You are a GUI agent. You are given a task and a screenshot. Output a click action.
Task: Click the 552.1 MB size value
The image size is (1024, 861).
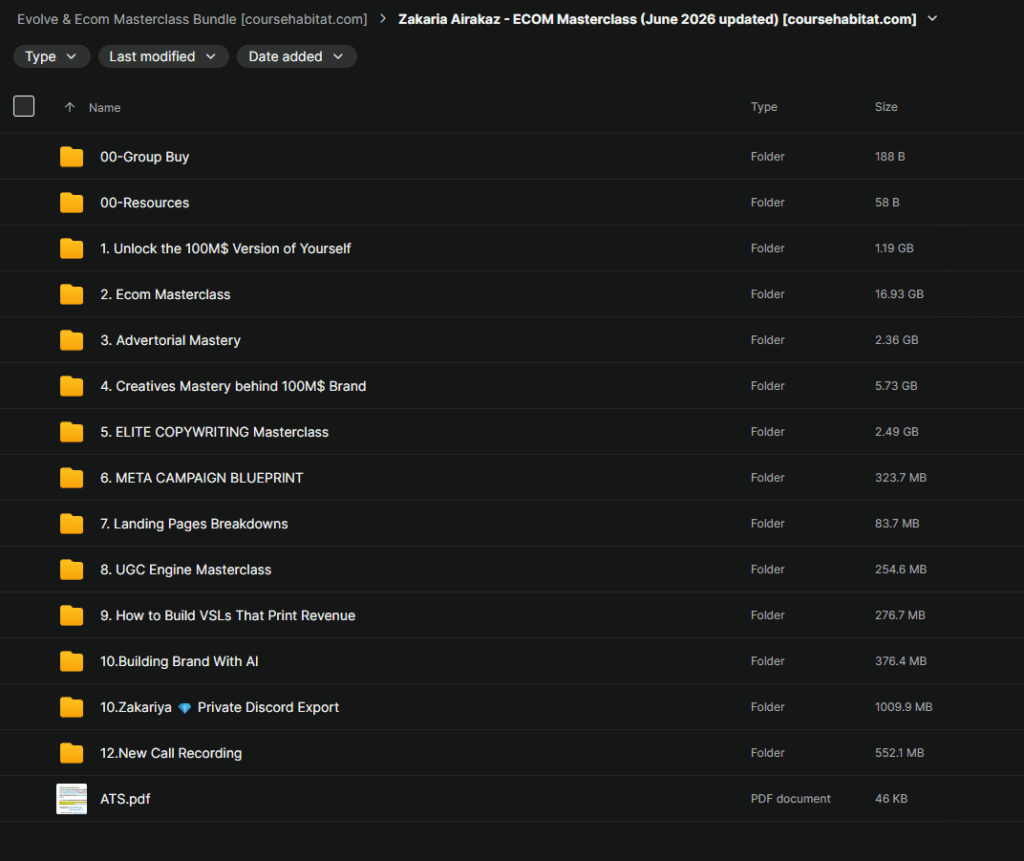899,753
